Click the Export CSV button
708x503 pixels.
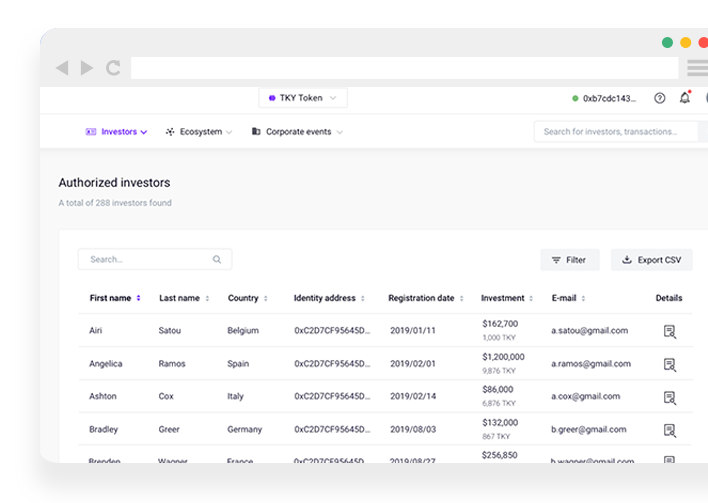651,260
